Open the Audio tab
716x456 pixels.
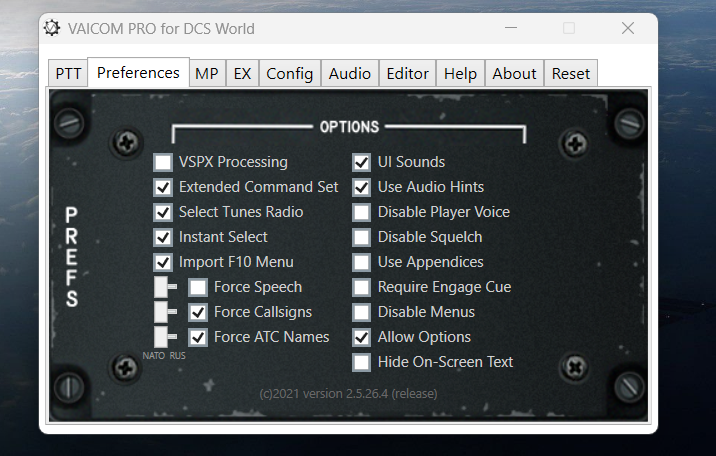tap(350, 73)
